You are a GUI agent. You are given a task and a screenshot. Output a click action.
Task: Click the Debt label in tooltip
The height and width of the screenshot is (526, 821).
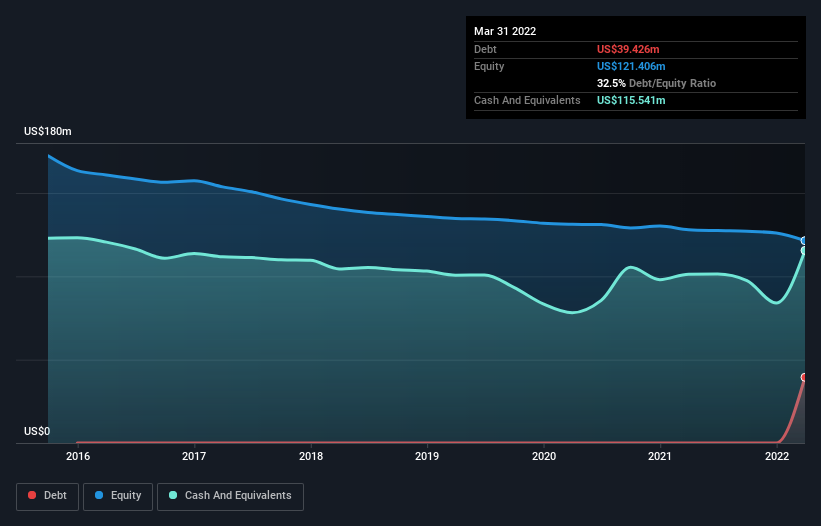click(485, 49)
